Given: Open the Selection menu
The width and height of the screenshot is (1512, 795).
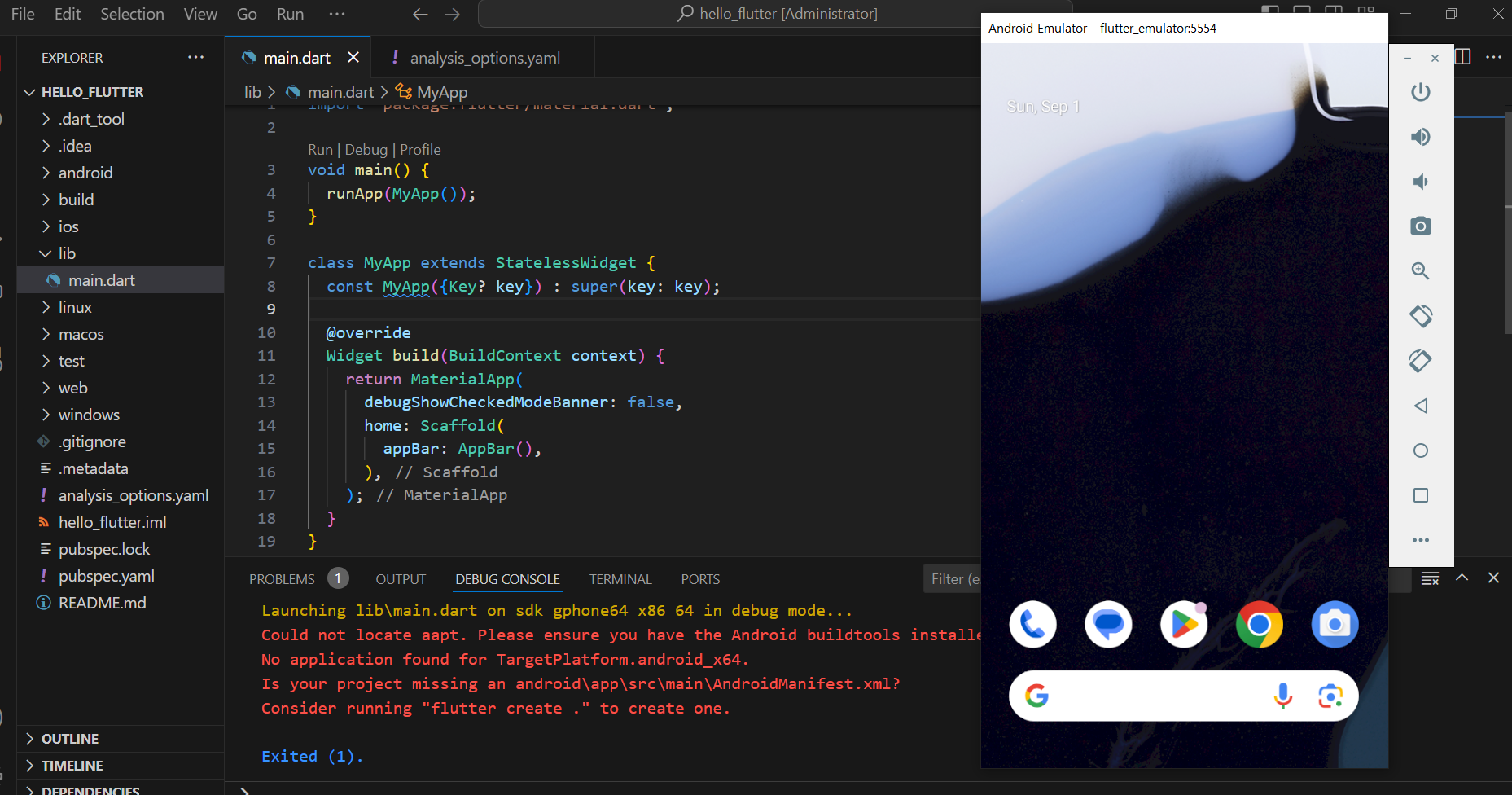Looking at the screenshot, I should pos(132,14).
